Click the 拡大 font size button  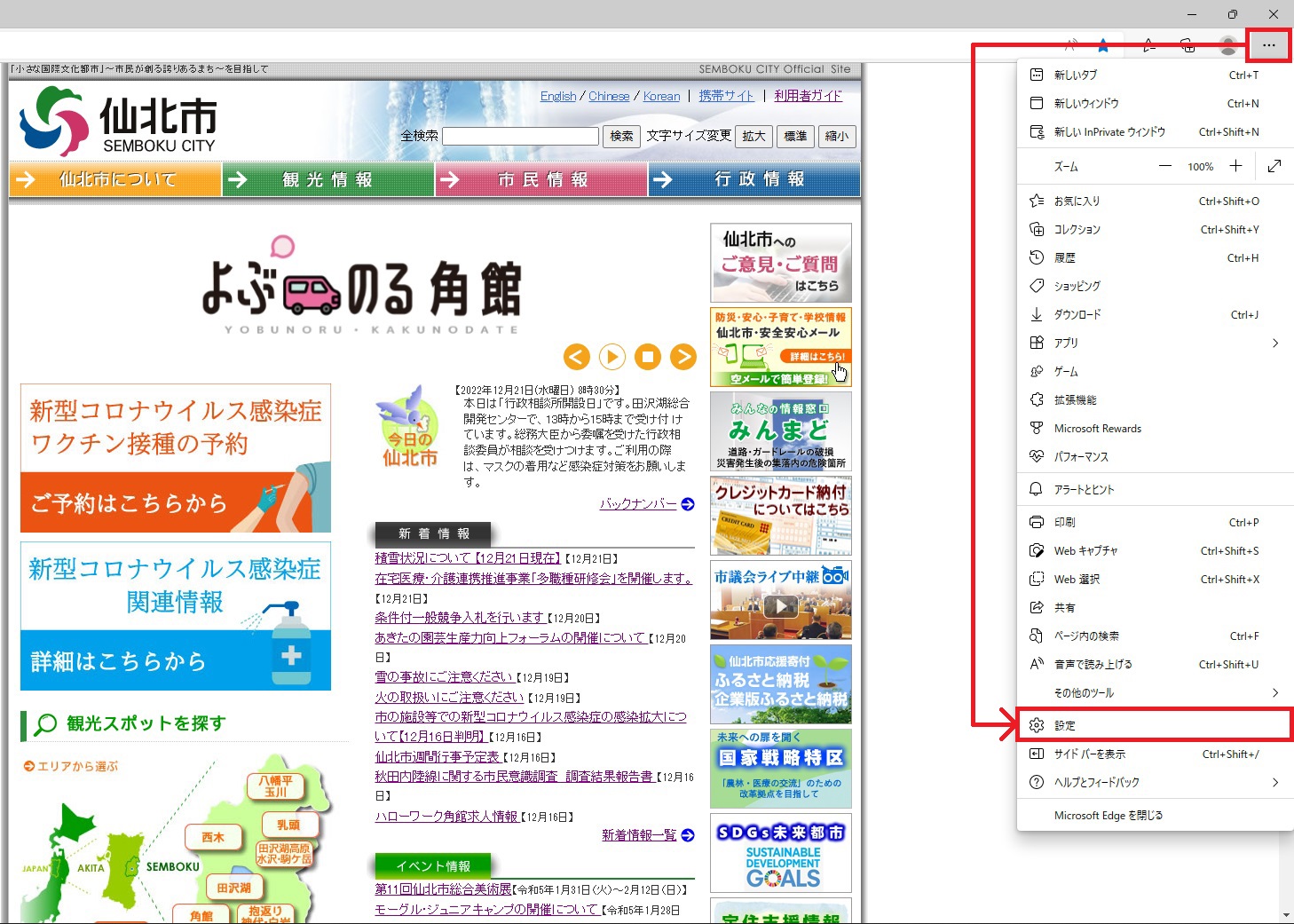pos(754,136)
